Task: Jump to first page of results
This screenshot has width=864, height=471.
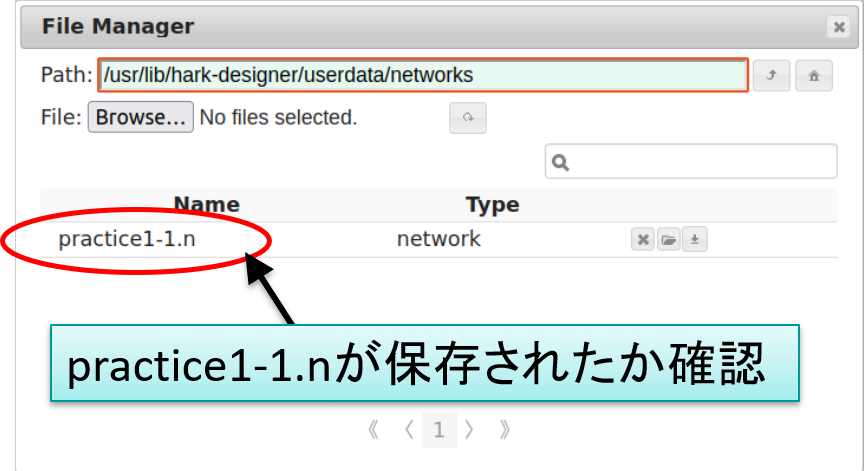Action: pyautogui.click(x=374, y=430)
